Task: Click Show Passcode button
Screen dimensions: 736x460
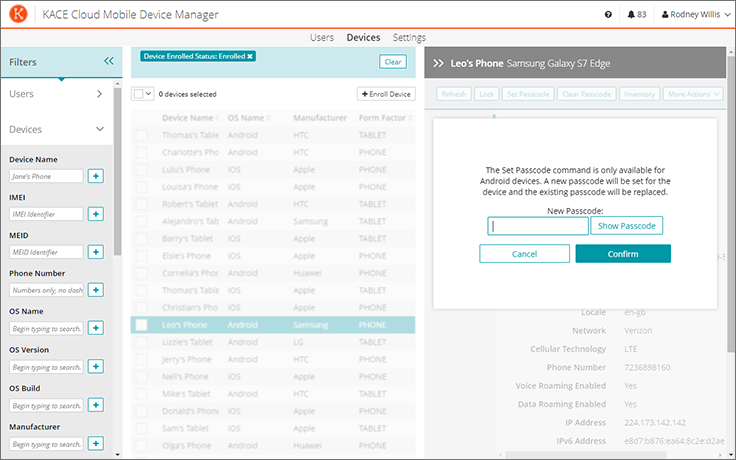Action: click(627, 226)
